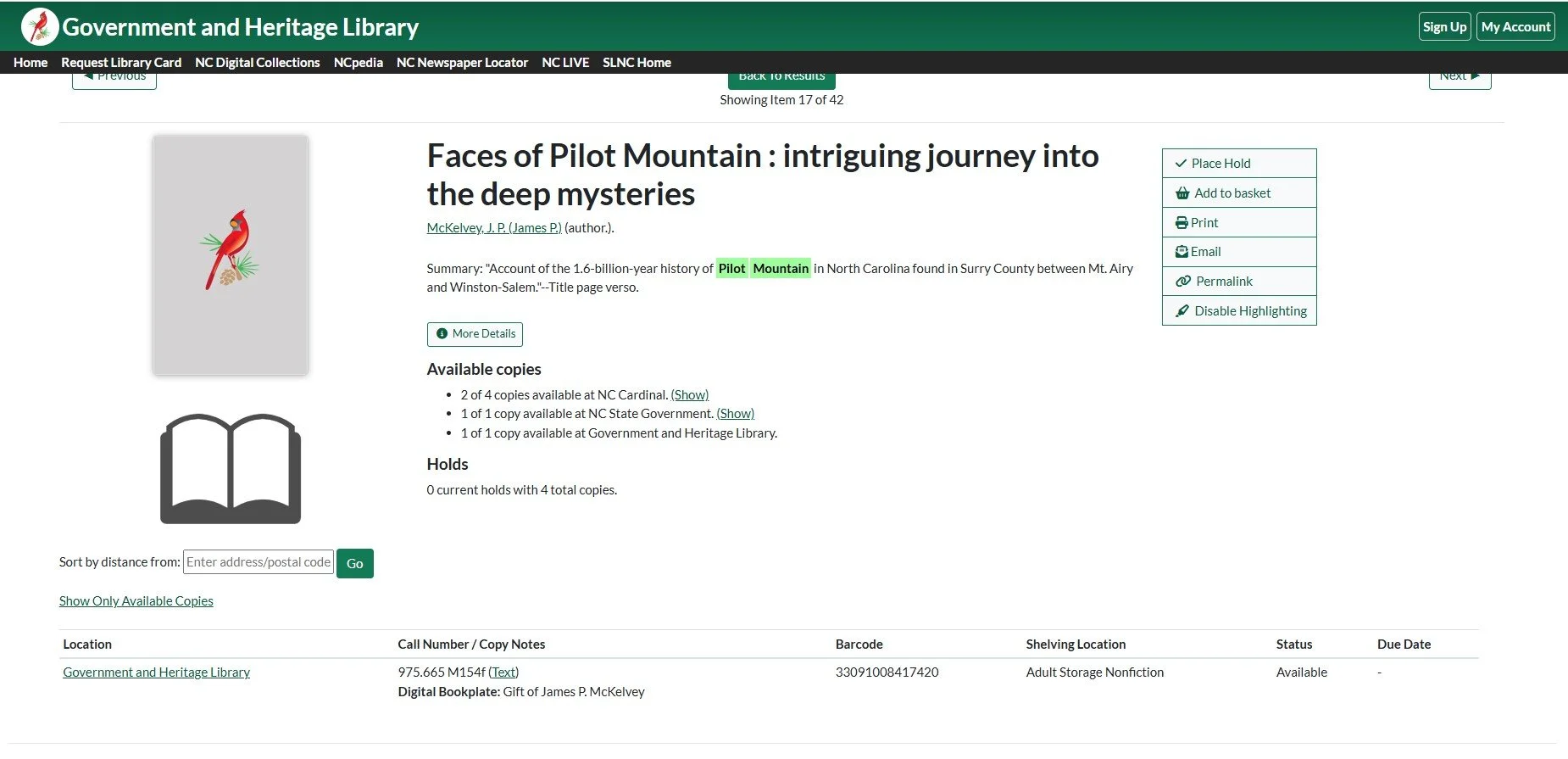Click the highlighted word Mountain in summary

click(x=781, y=269)
